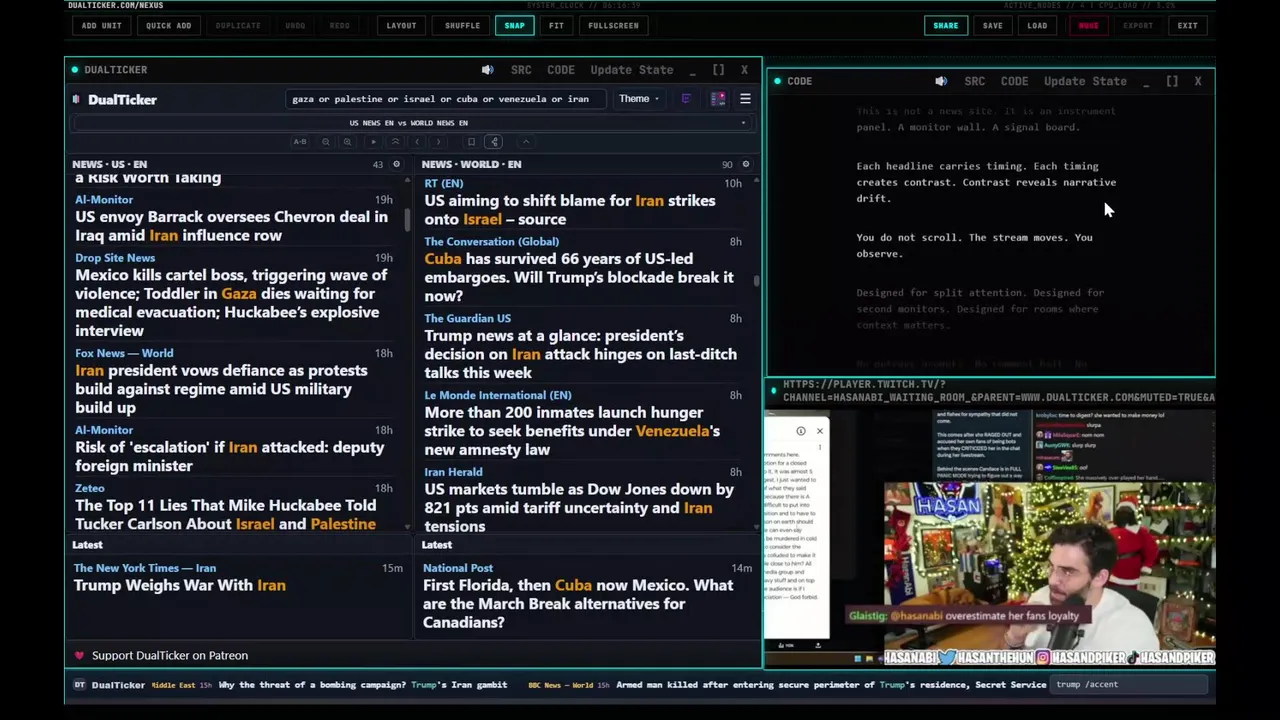The width and height of the screenshot is (1280, 720).
Task: Click the play button in ticker toolbar
Action: coord(373,142)
